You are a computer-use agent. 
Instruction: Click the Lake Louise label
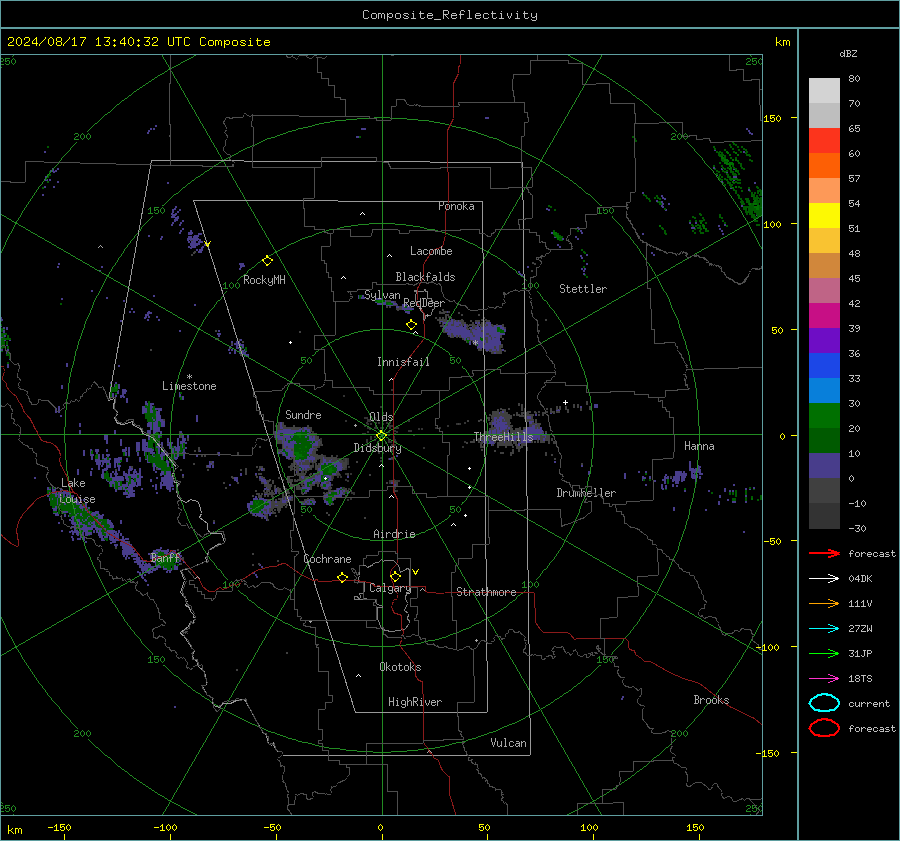[78, 491]
